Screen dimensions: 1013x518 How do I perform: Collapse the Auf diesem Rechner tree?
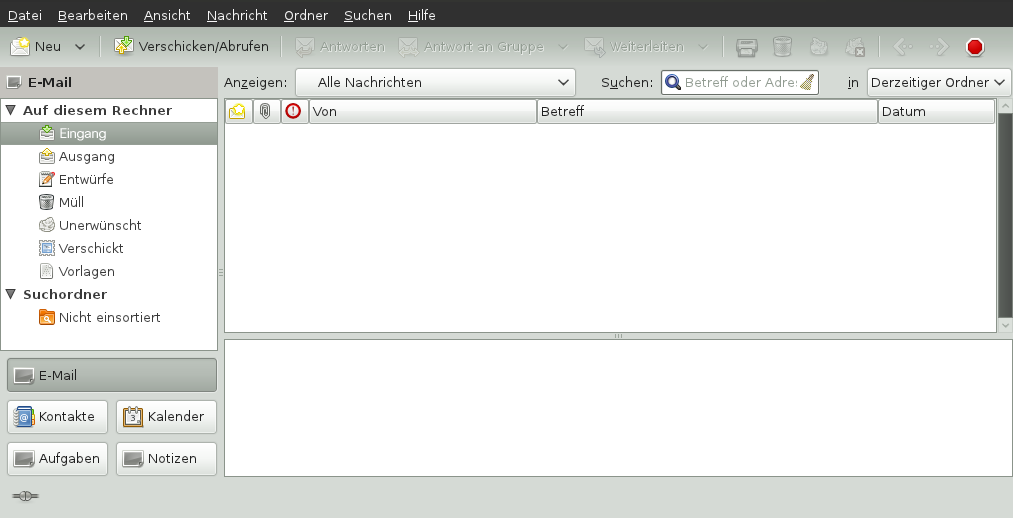[11, 111]
